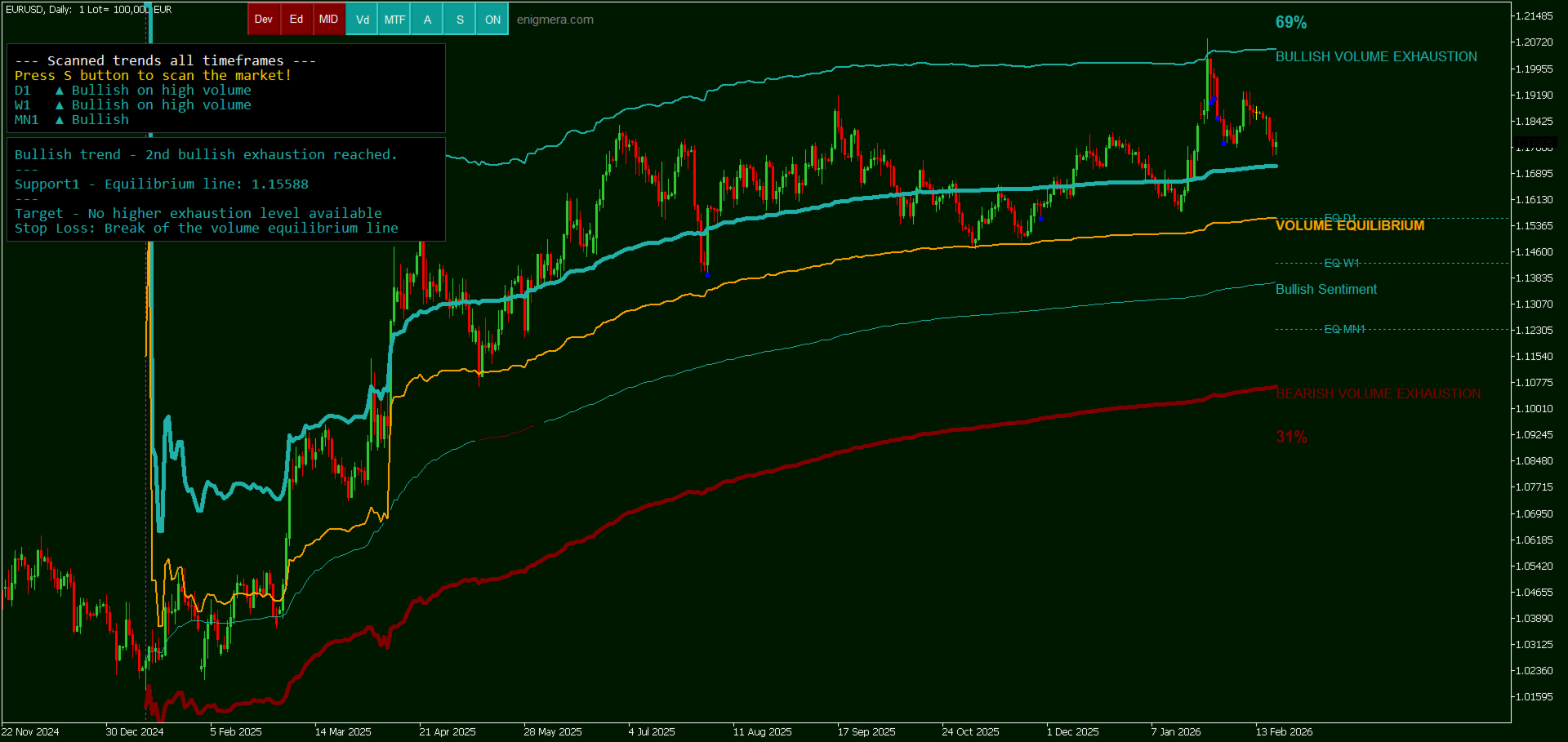Click the MN1 Bullish row
Image resolution: width=1568 pixels, height=742 pixels.
[x=72, y=120]
